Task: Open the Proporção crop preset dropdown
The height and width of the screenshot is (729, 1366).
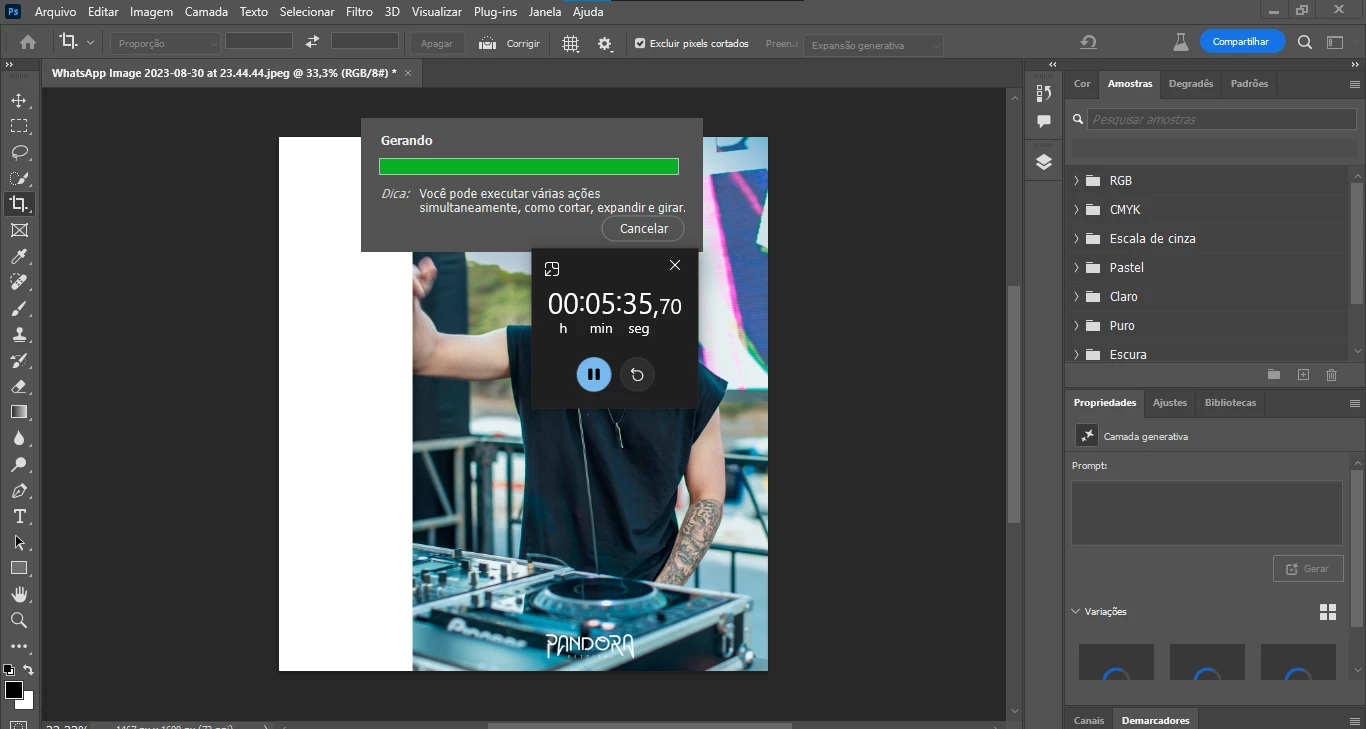Action: tap(165, 44)
